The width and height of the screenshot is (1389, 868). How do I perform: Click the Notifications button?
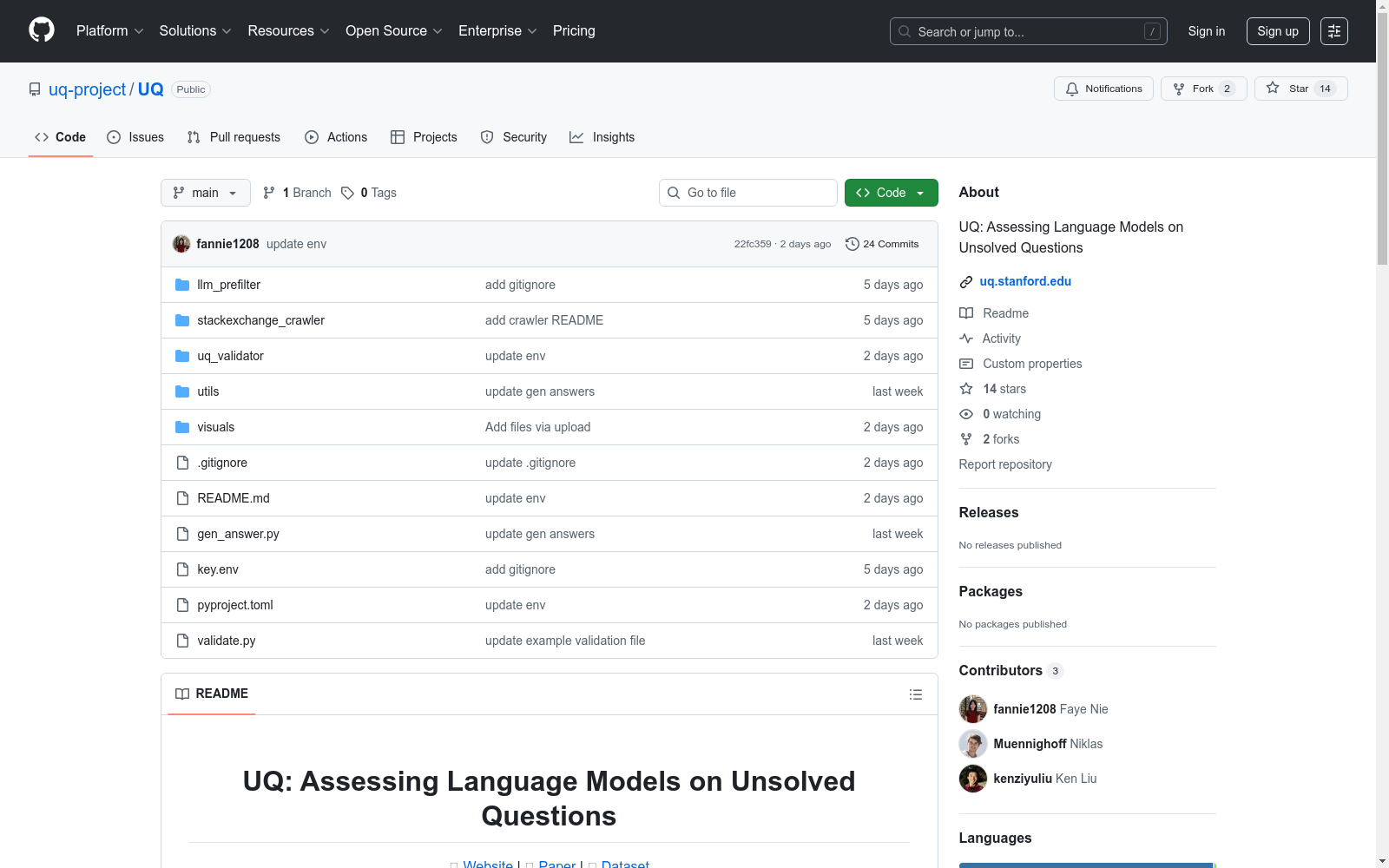click(1103, 89)
